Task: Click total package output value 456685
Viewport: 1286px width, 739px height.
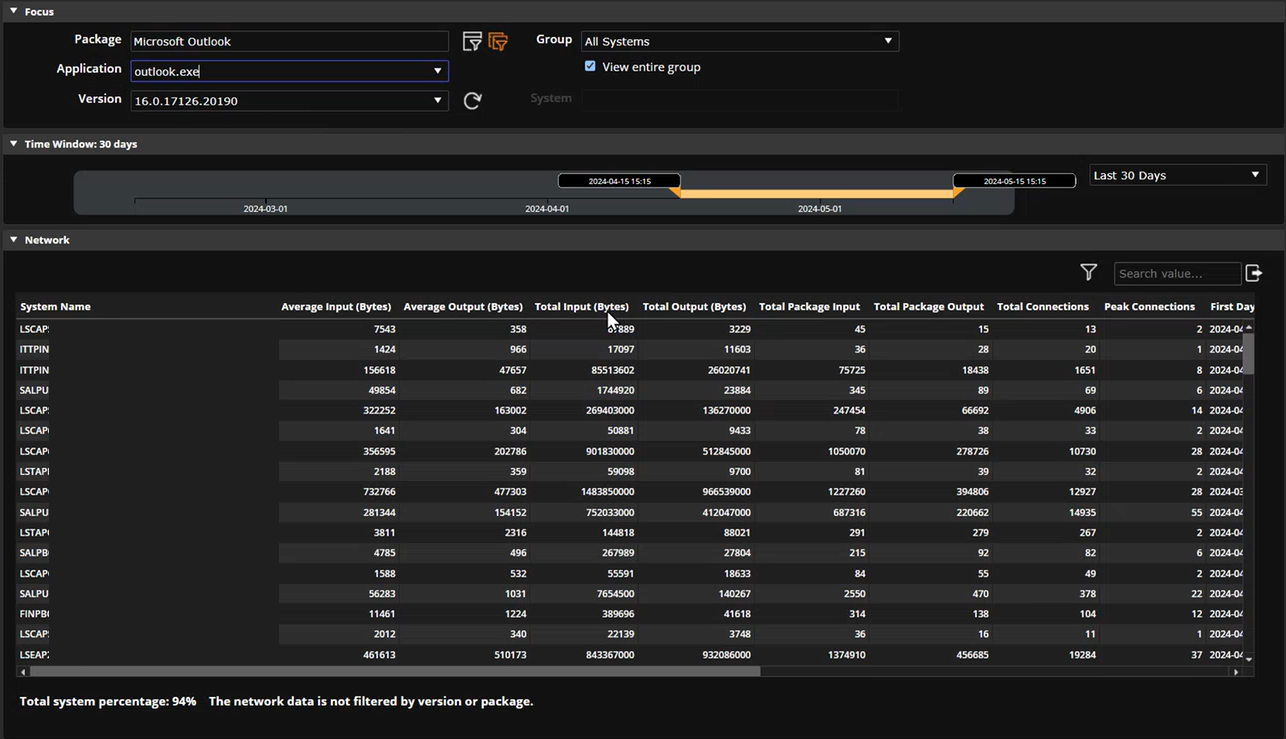Action: pos(971,655)
